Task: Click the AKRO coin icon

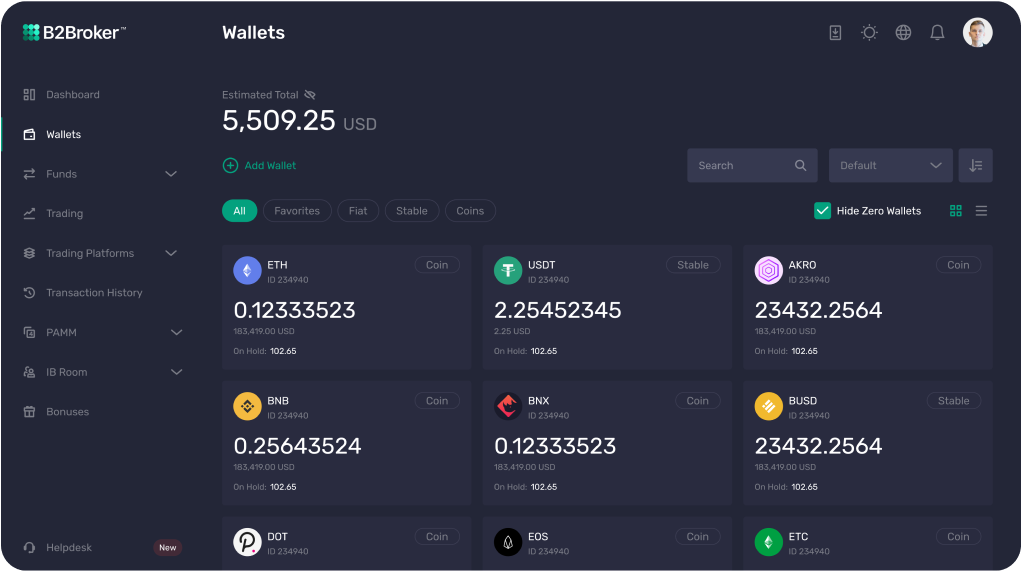Action: [768, 270]
